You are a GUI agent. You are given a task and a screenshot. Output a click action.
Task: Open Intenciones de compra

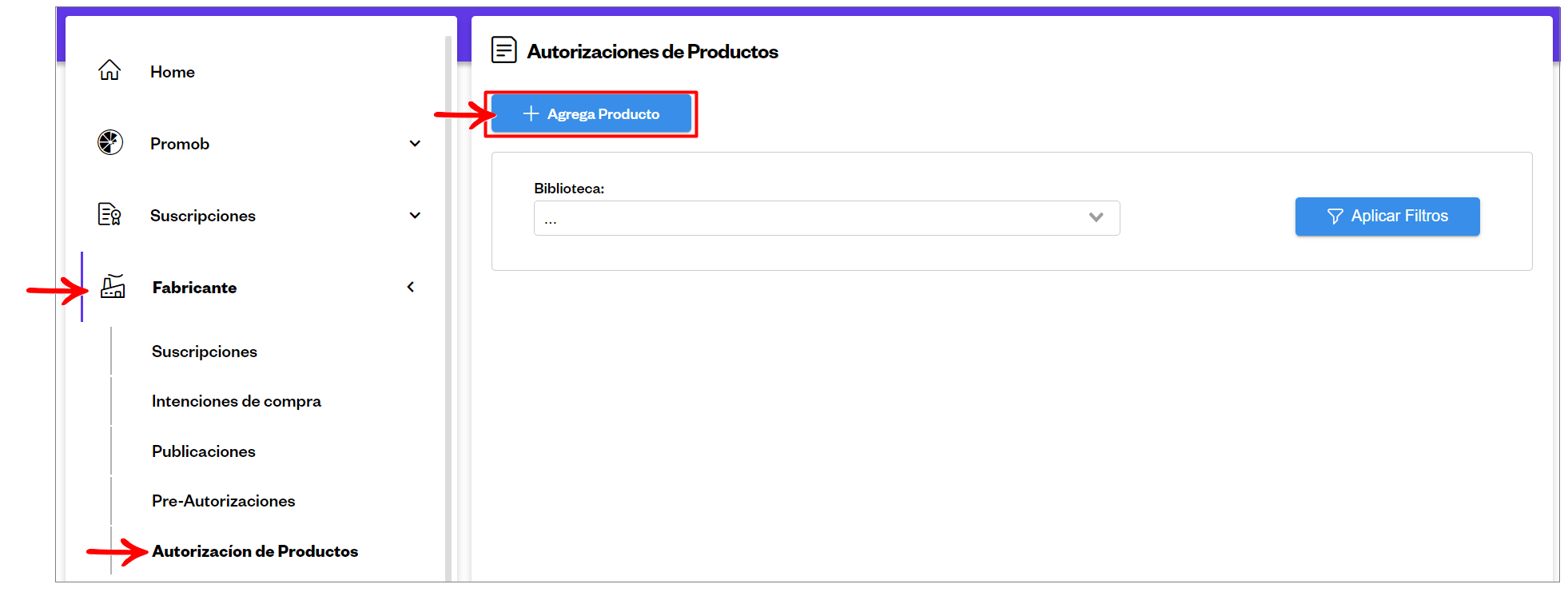[237, 401]
